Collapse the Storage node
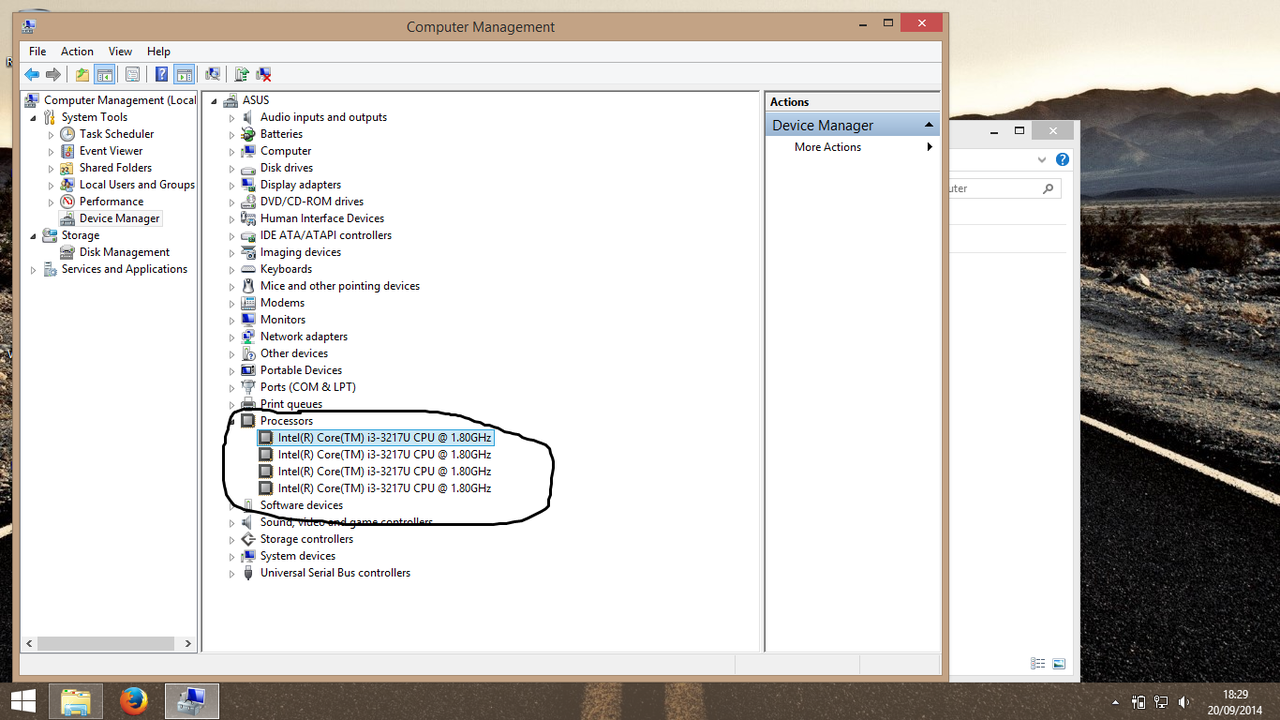The width and height of the screenshot is (1280, 720). tap(33, 236)
